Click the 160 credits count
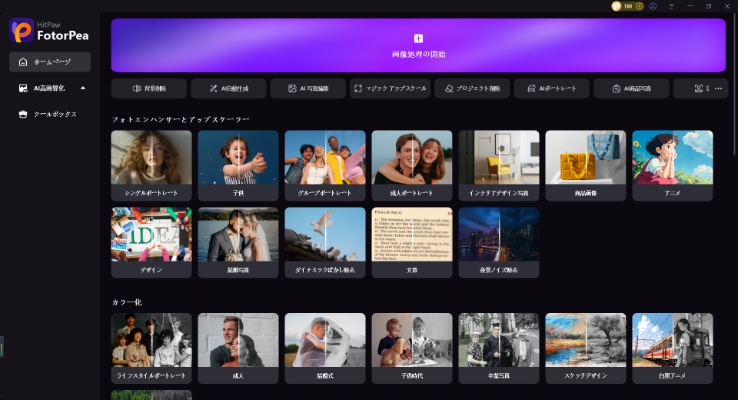Screen dimensions: 738x400 point(628,6)
